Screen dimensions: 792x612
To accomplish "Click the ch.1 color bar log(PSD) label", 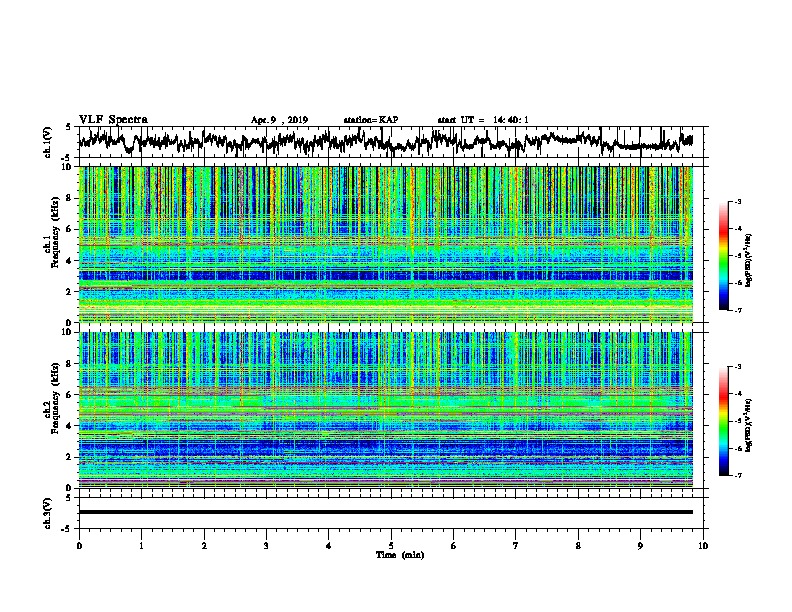I will pos(749,260).
